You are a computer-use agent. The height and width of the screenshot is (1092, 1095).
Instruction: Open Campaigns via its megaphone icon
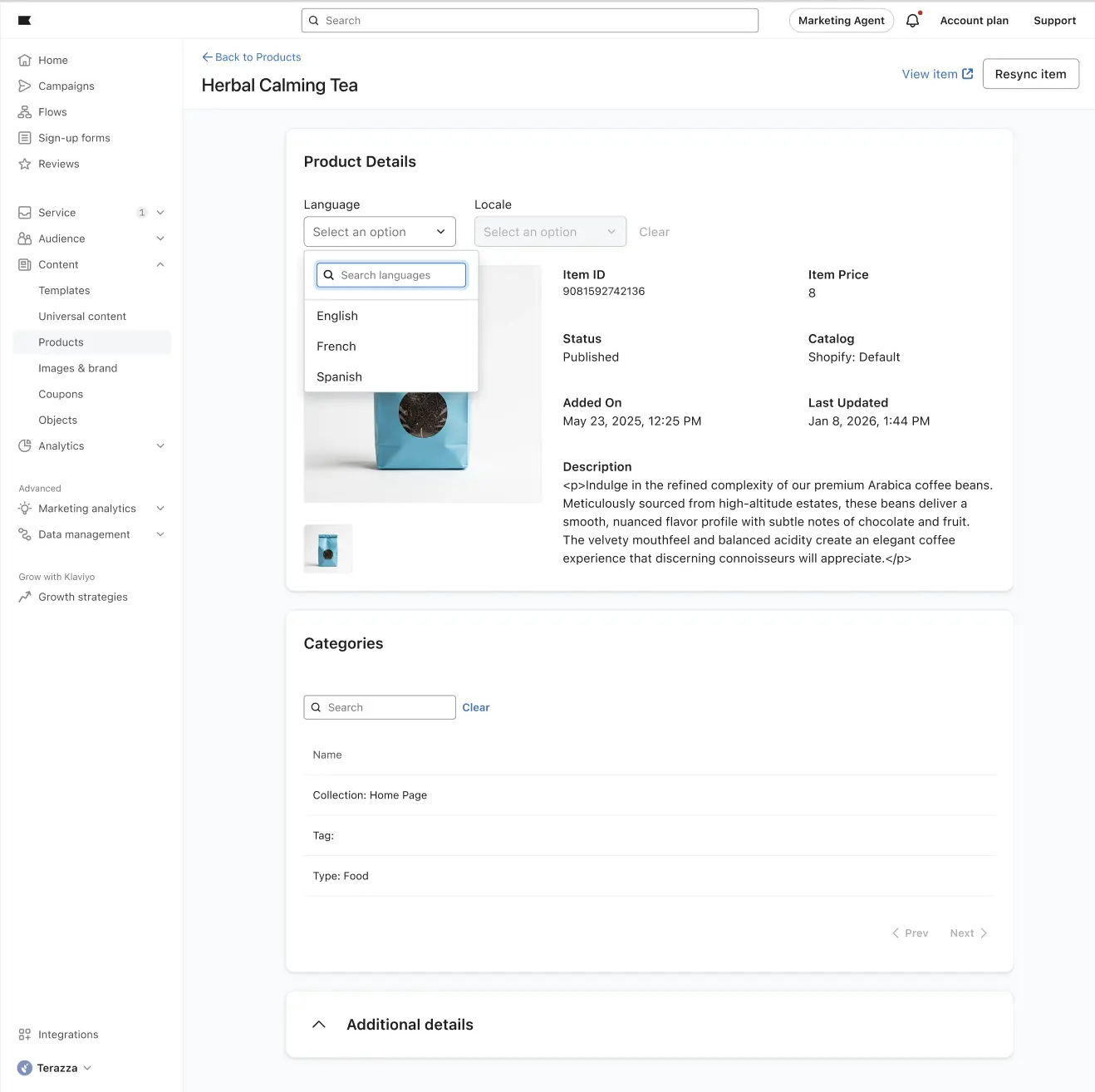(x=25, y=86)
